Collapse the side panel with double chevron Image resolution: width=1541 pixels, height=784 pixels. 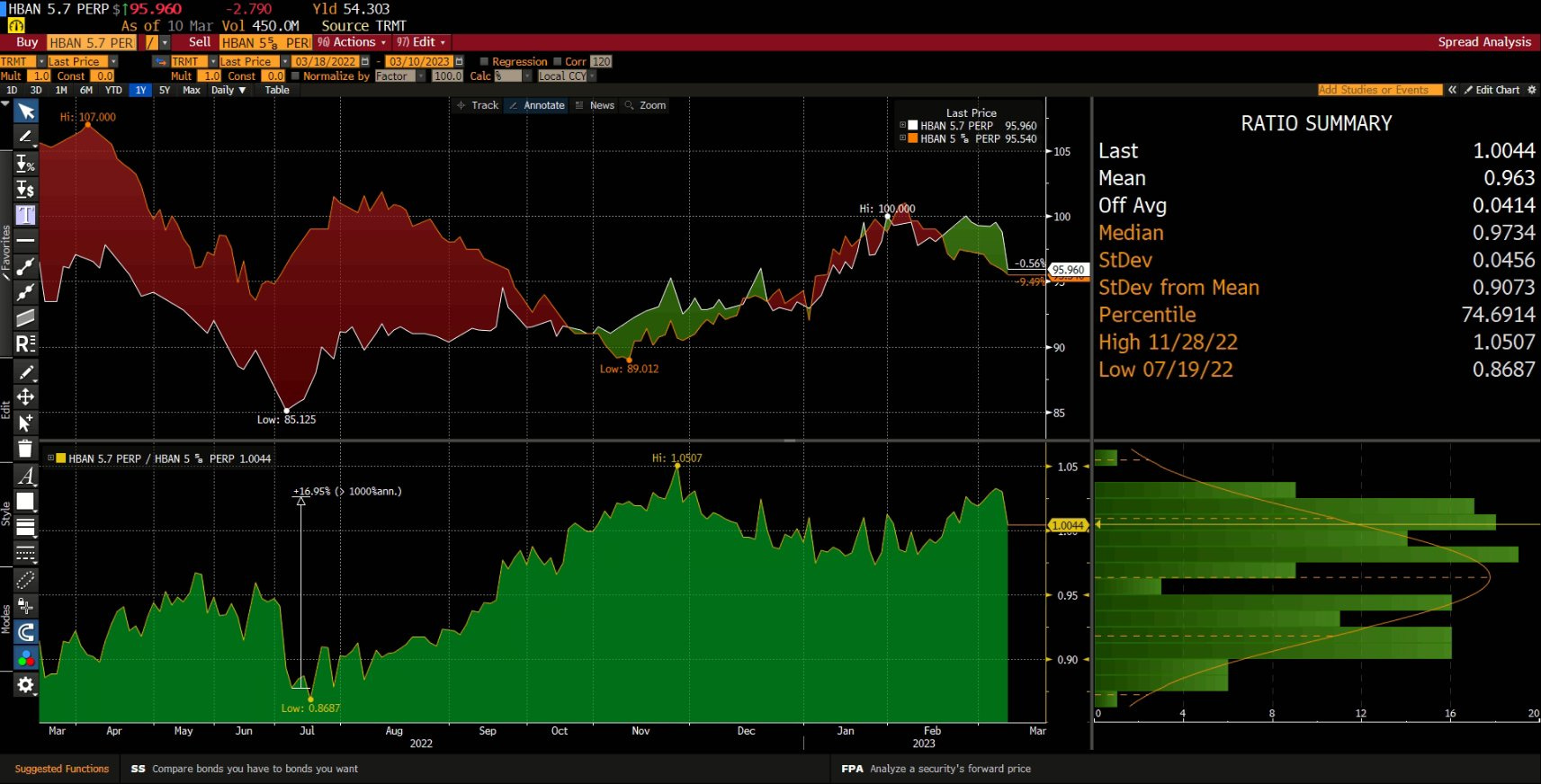tap(1452, 90)
